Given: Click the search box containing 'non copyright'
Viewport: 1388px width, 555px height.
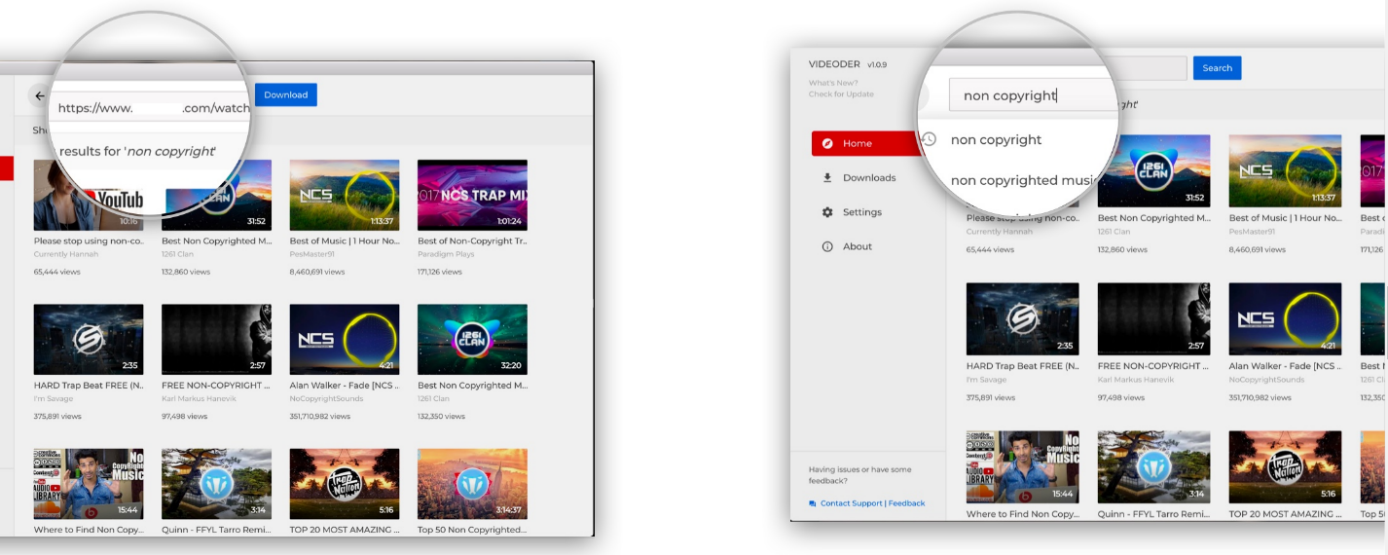Looking at the screenshot, I should point(1033,95).
